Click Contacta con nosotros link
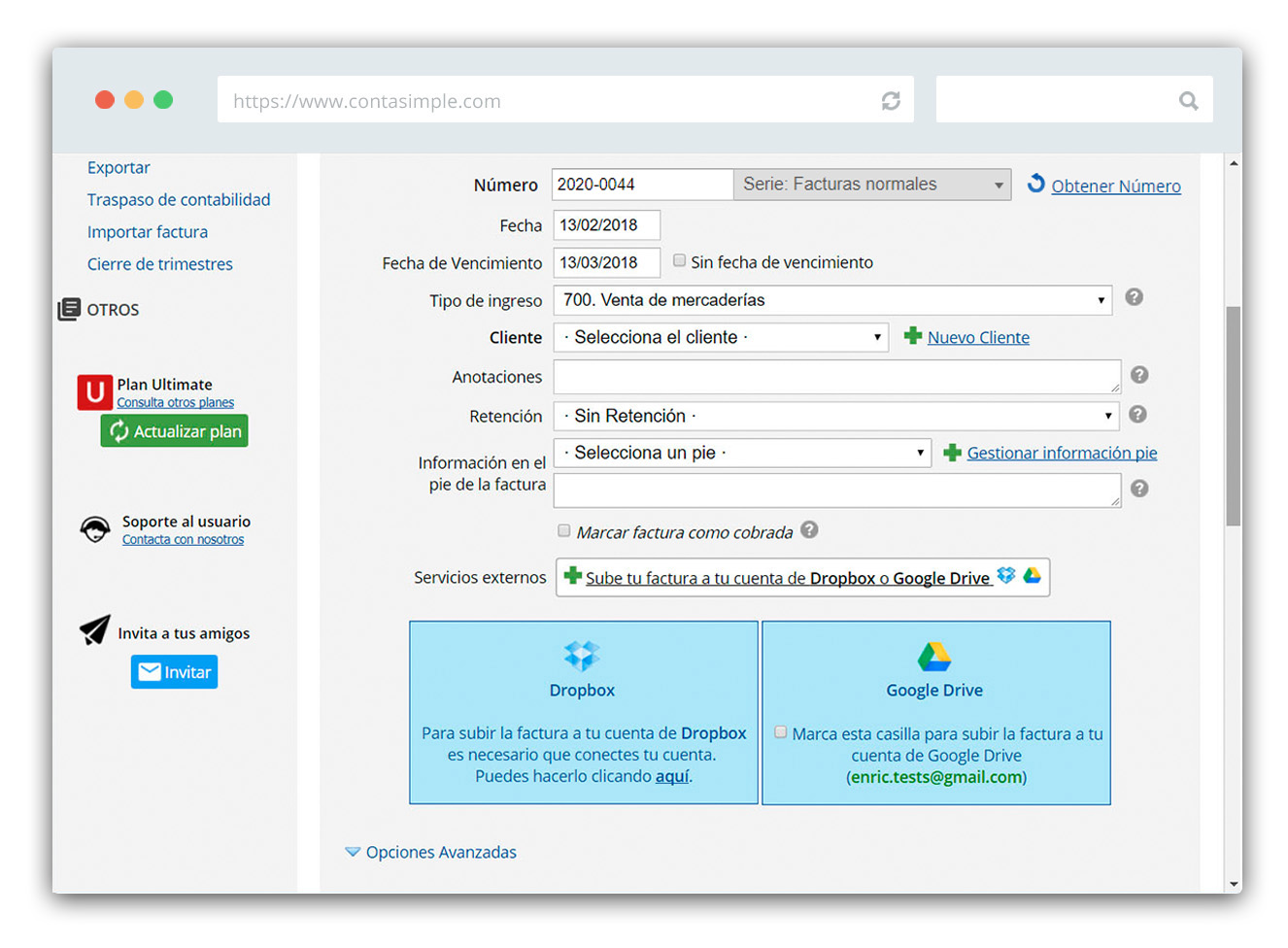Screen dimensions: 1288x948 [184, 539]
